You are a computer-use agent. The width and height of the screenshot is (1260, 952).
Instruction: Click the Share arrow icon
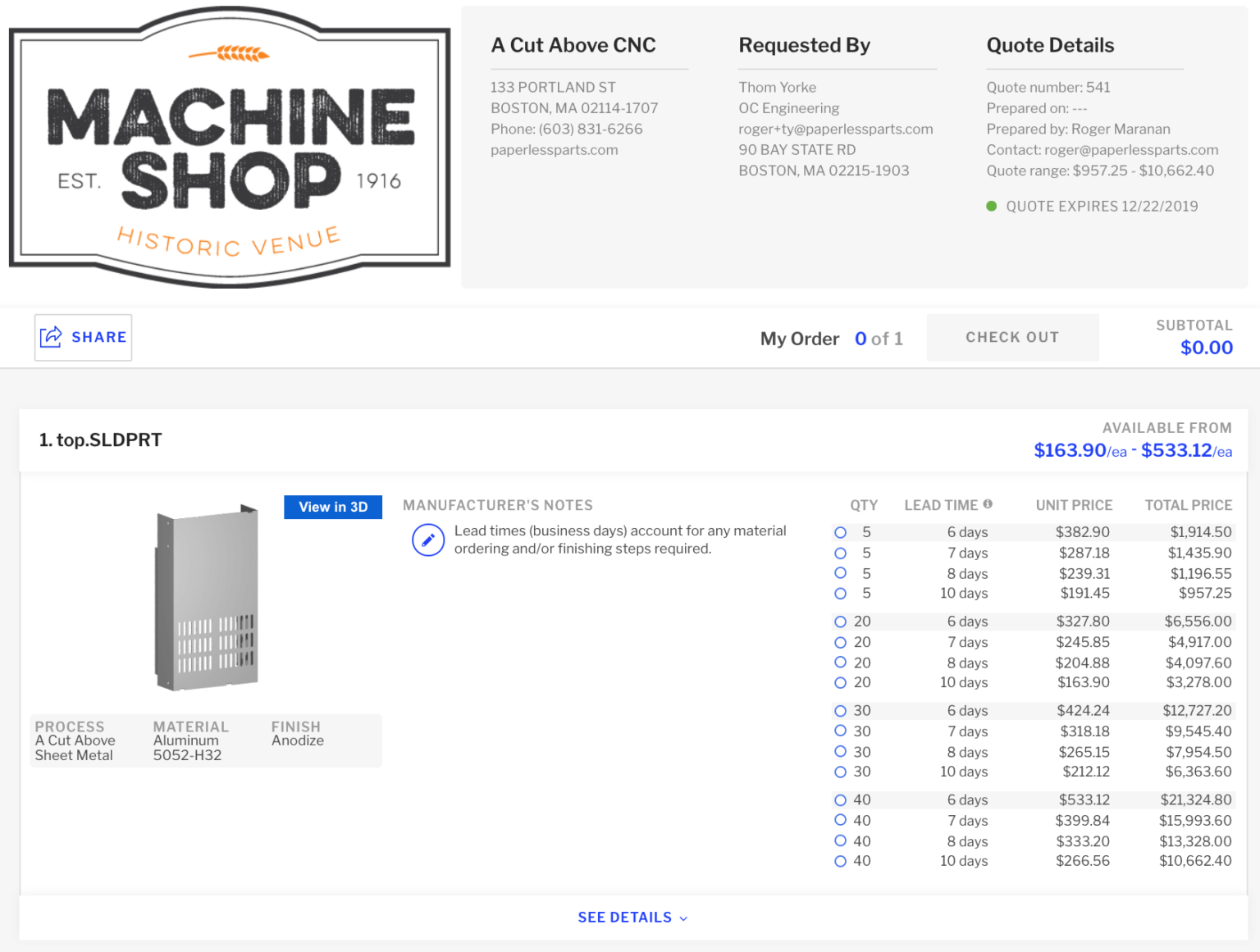(52, 336)
